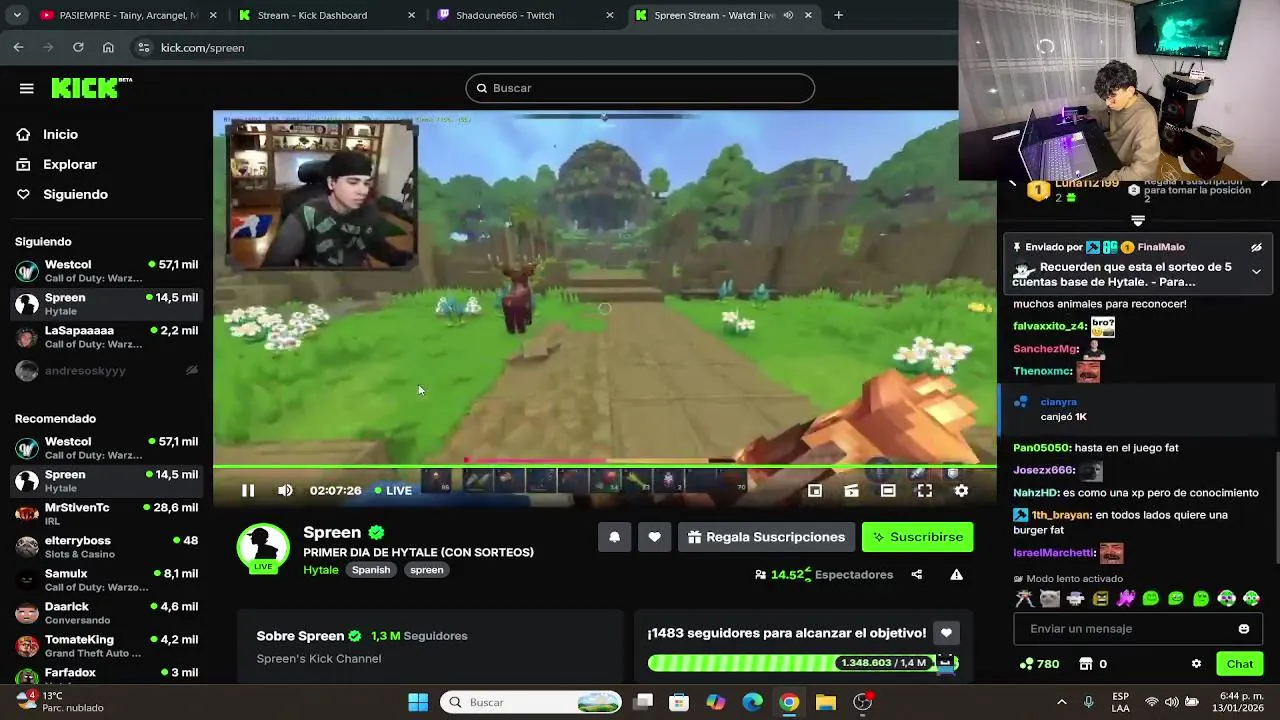Viewport: 1280px width, 720px height.
Task: Hide the pinned message in chat
Action: (1256, 248)
